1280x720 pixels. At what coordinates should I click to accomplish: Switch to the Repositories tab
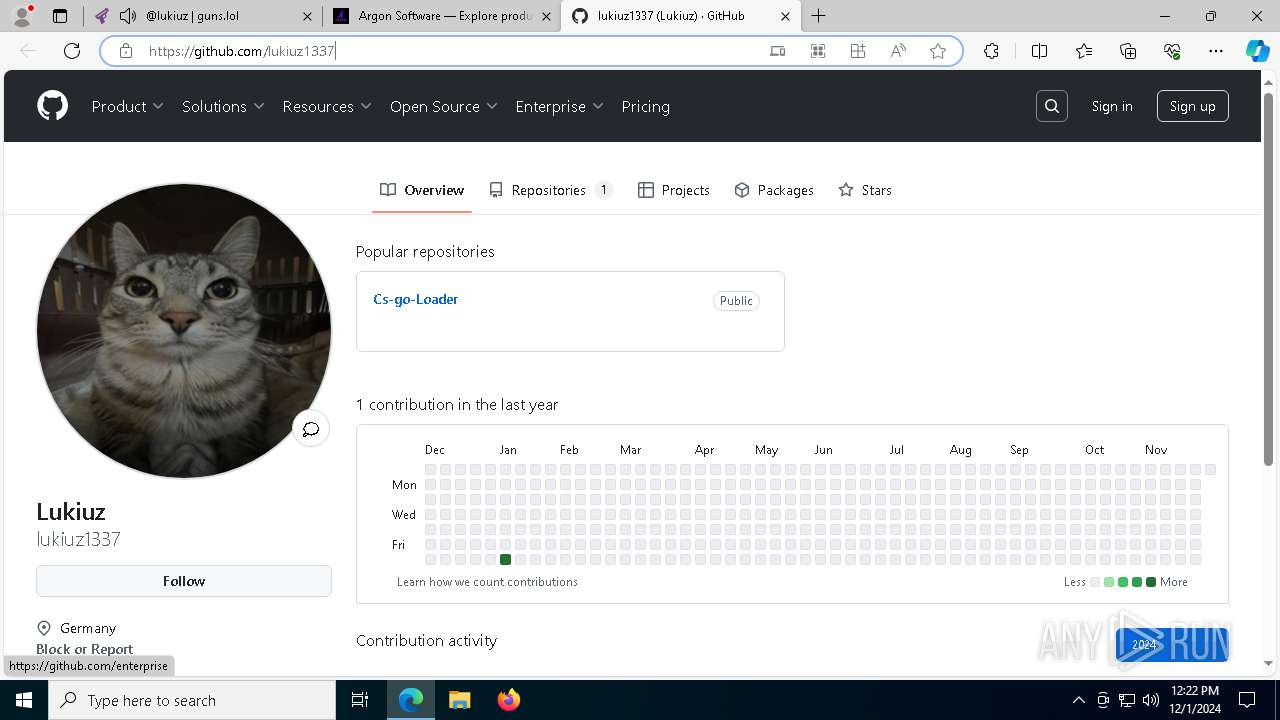click(x=551, y=190)
